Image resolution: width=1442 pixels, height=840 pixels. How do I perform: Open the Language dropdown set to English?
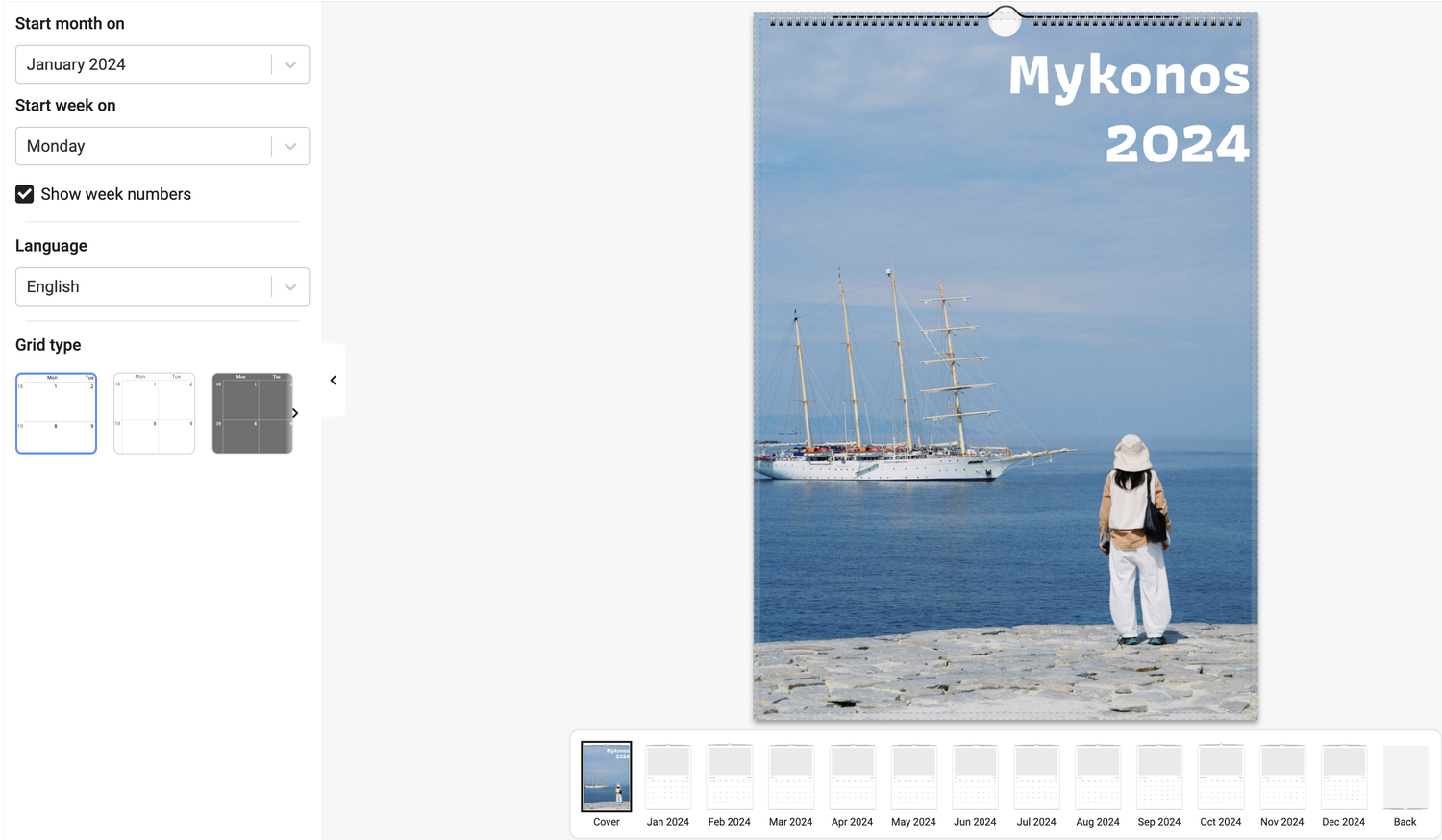162,286
